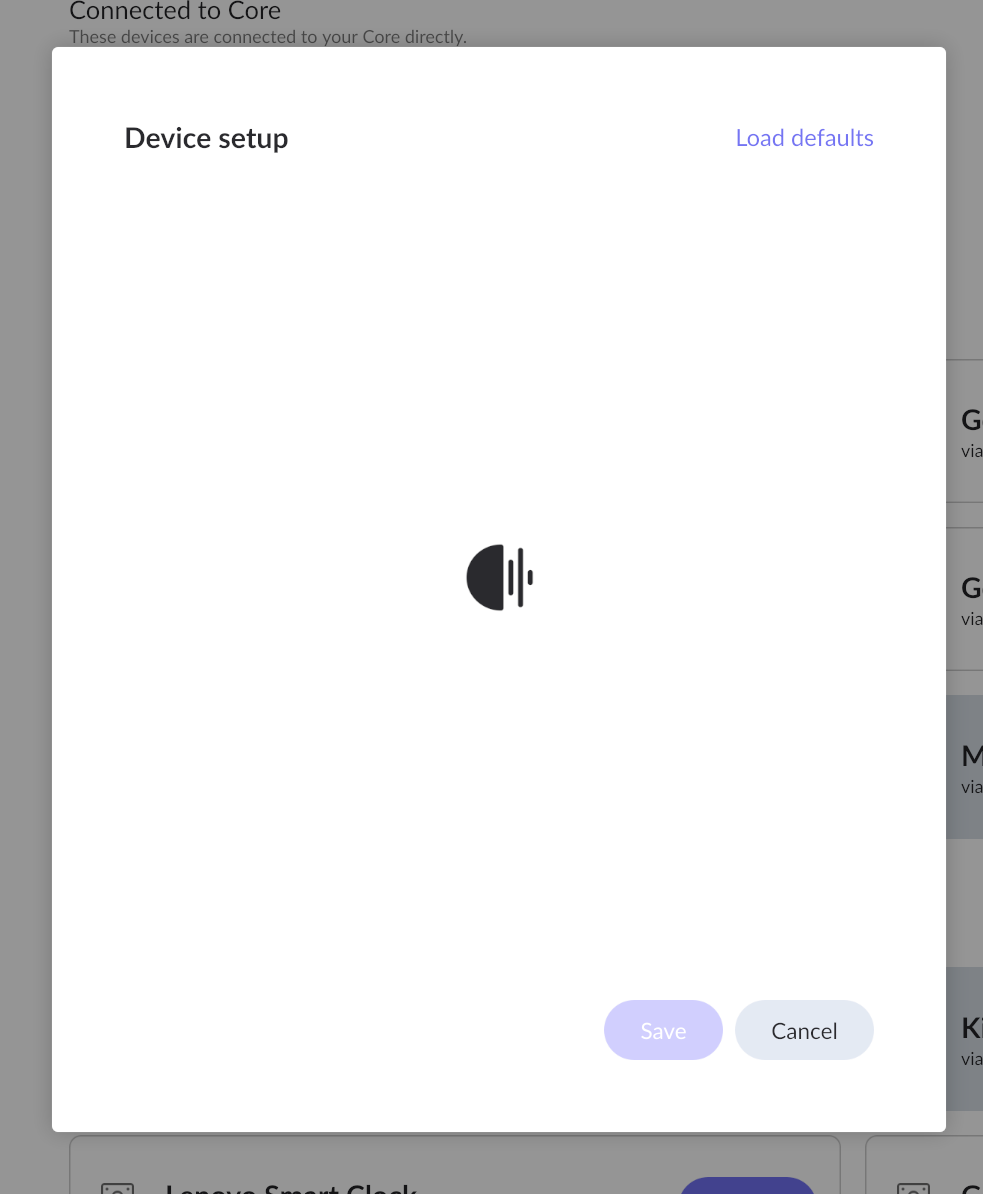Click the 'via' subtitle under the 'Ki' device

pos(972,1058)
